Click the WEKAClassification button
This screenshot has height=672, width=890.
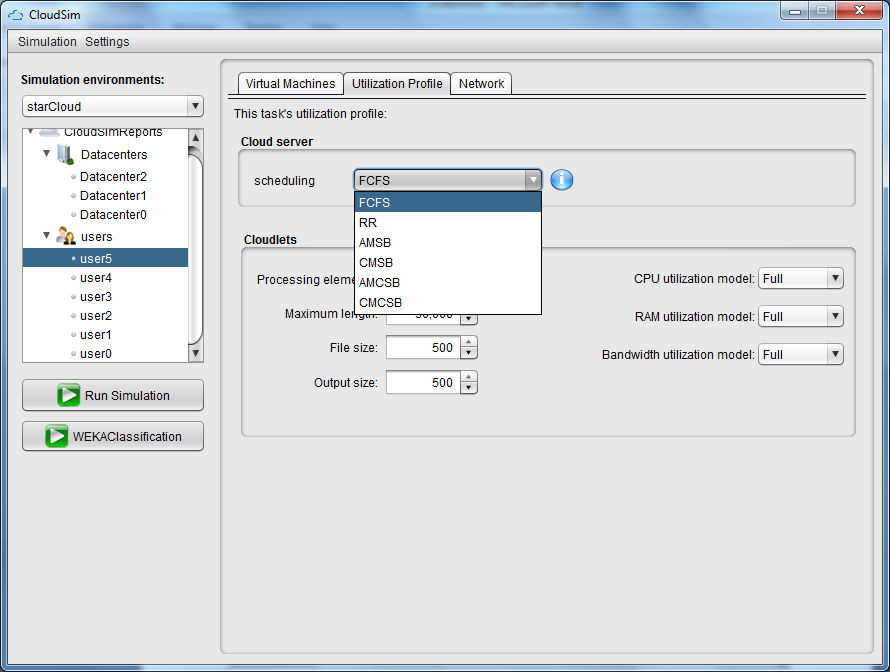coord(113,436)
